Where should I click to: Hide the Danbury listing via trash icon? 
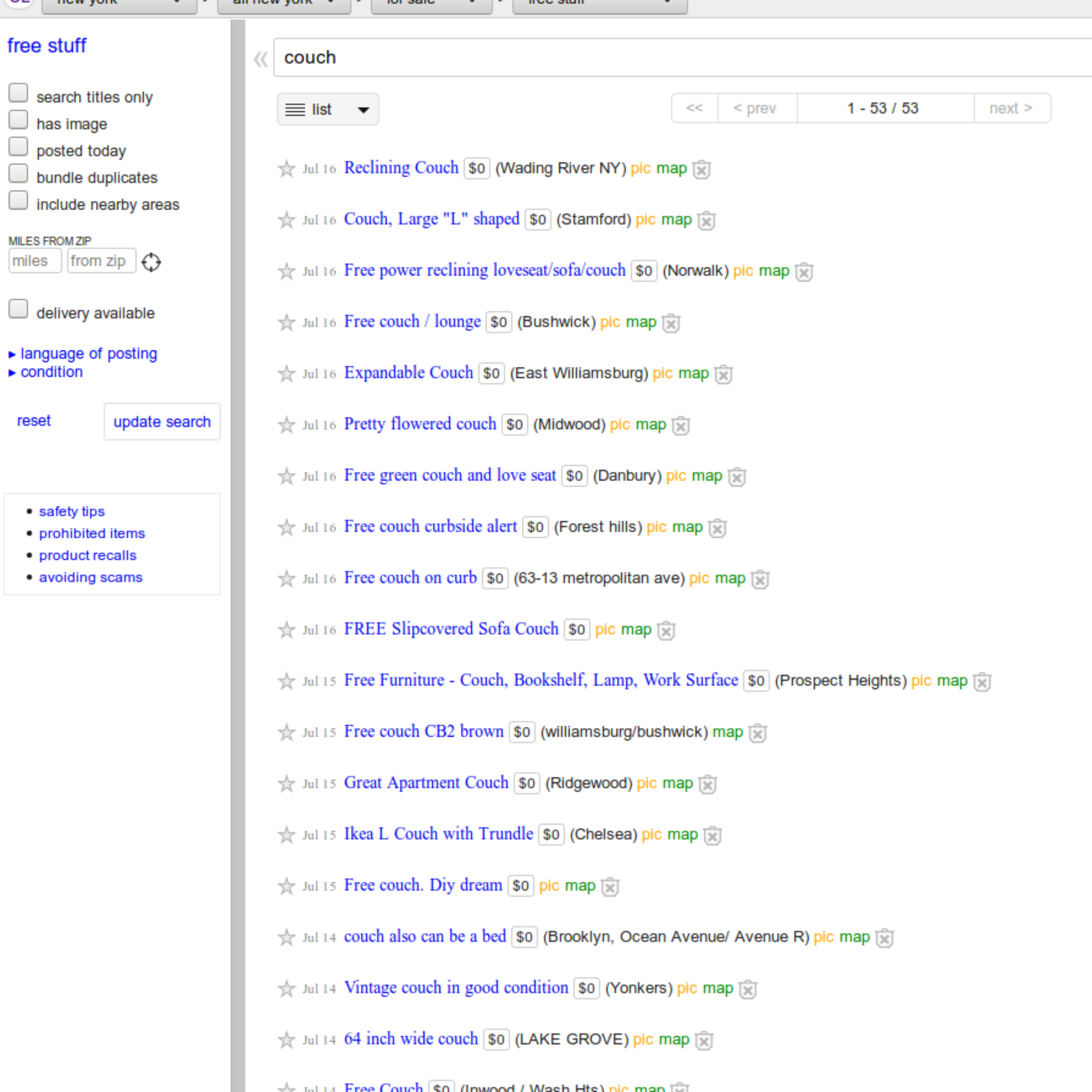737,477
